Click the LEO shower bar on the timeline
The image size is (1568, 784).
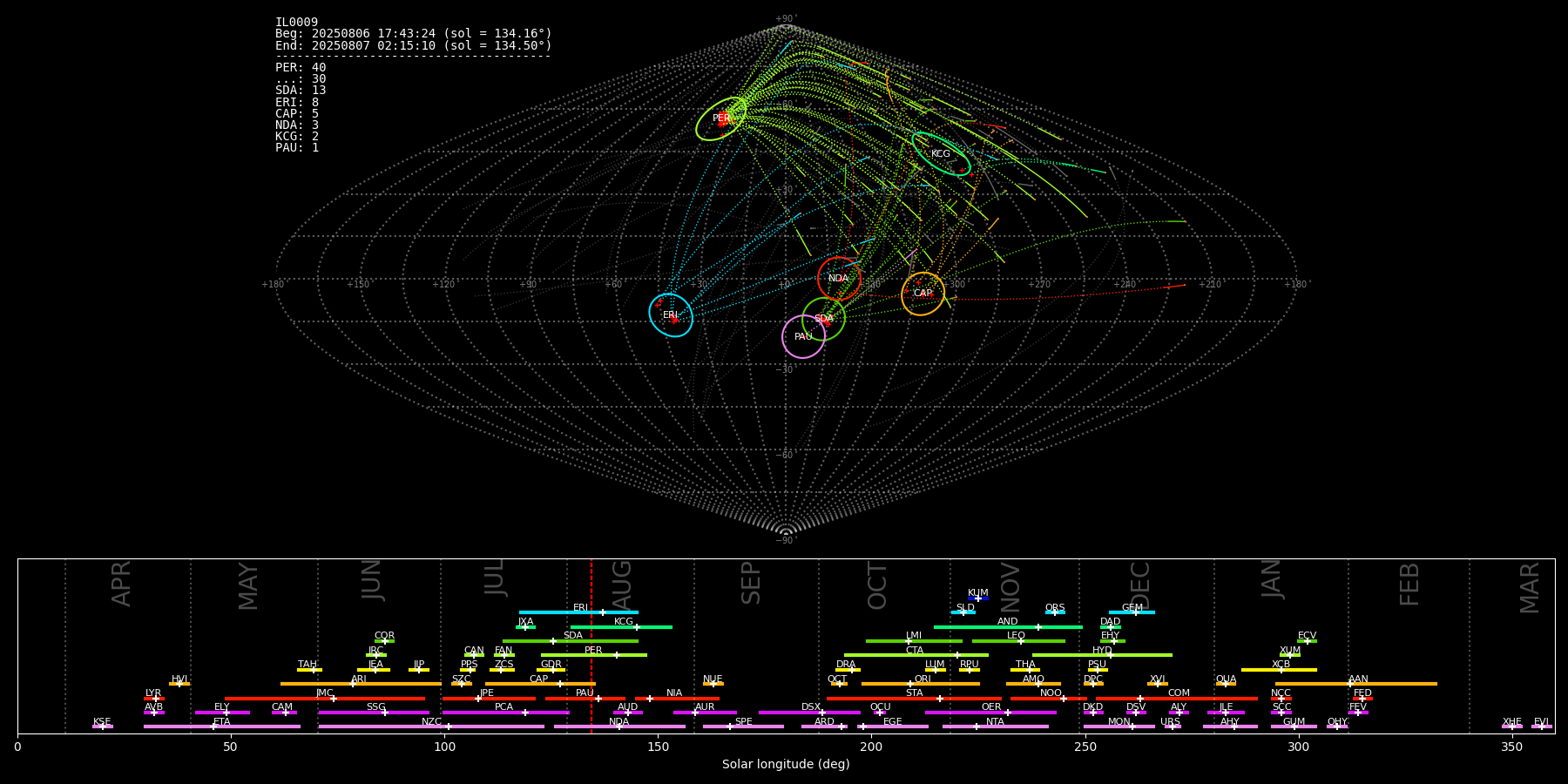click(1018, 641)
